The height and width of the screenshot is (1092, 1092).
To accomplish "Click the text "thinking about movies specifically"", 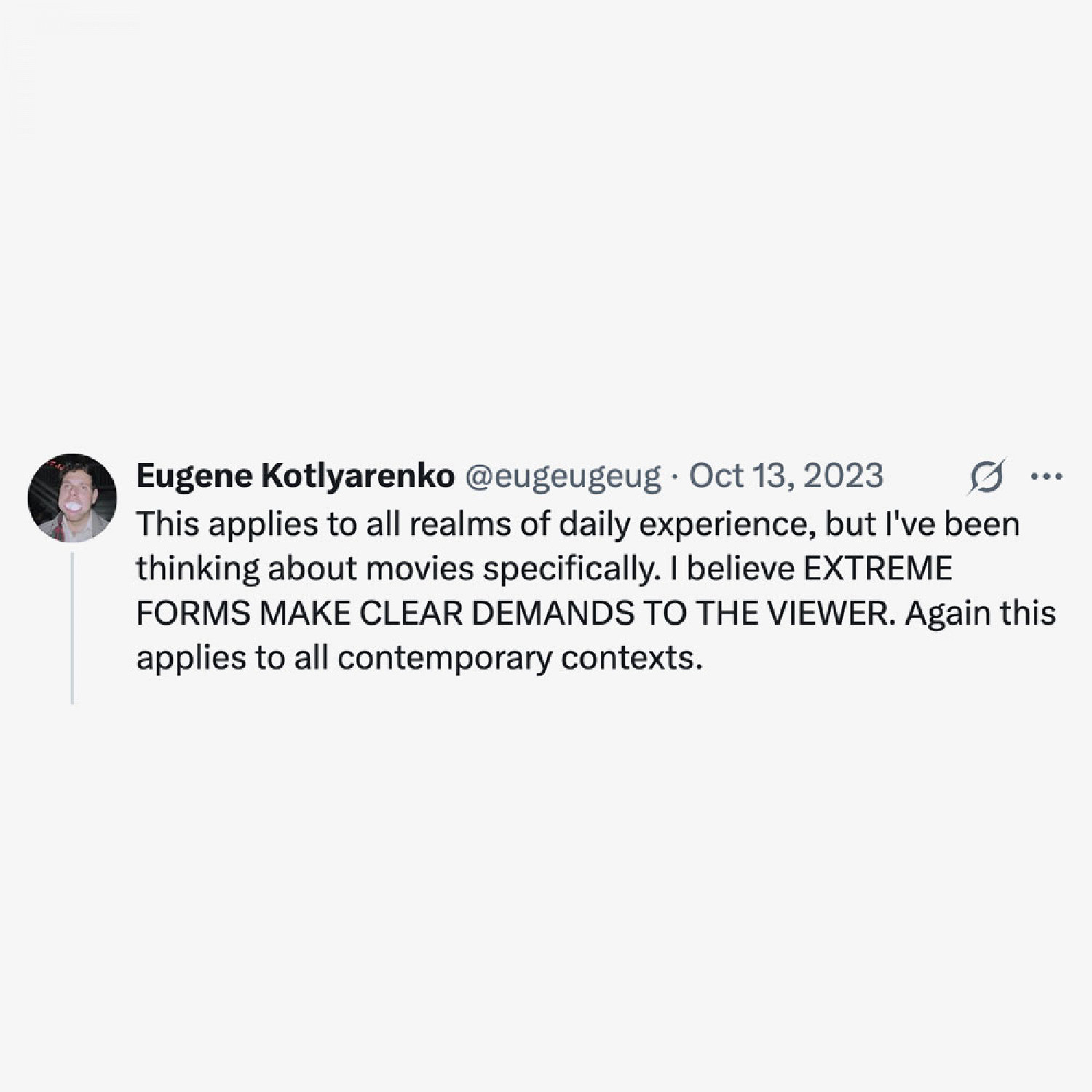I will point(396,569).
